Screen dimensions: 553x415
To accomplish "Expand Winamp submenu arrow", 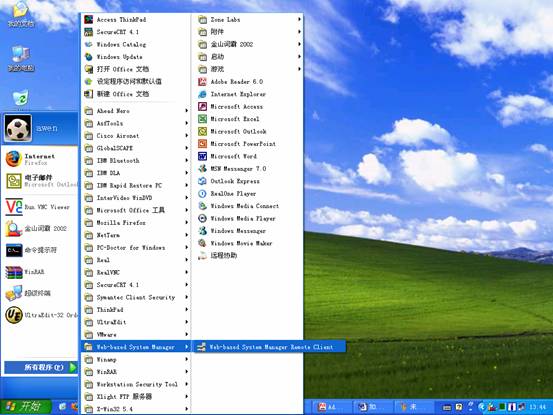I will 186,359.
